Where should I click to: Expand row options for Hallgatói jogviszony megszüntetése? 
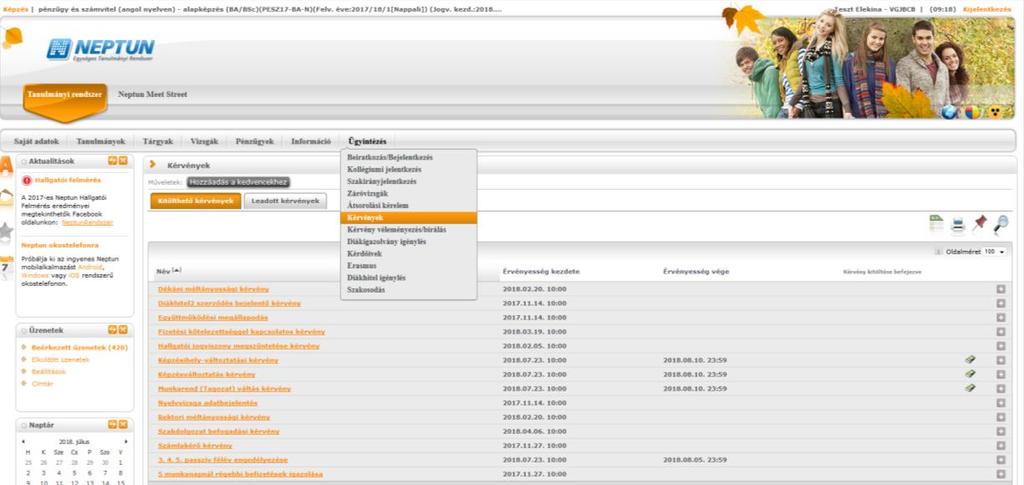point(1001,346)
